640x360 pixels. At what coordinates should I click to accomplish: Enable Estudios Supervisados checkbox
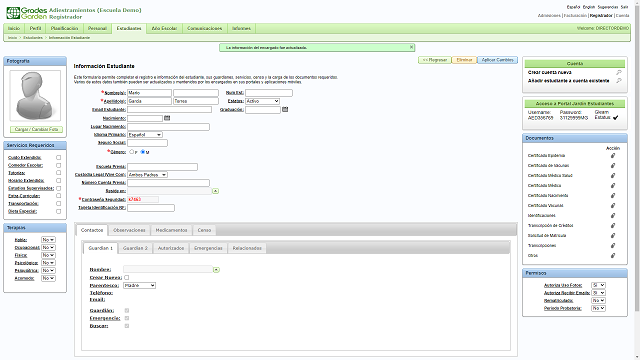[x=58, y=188]
